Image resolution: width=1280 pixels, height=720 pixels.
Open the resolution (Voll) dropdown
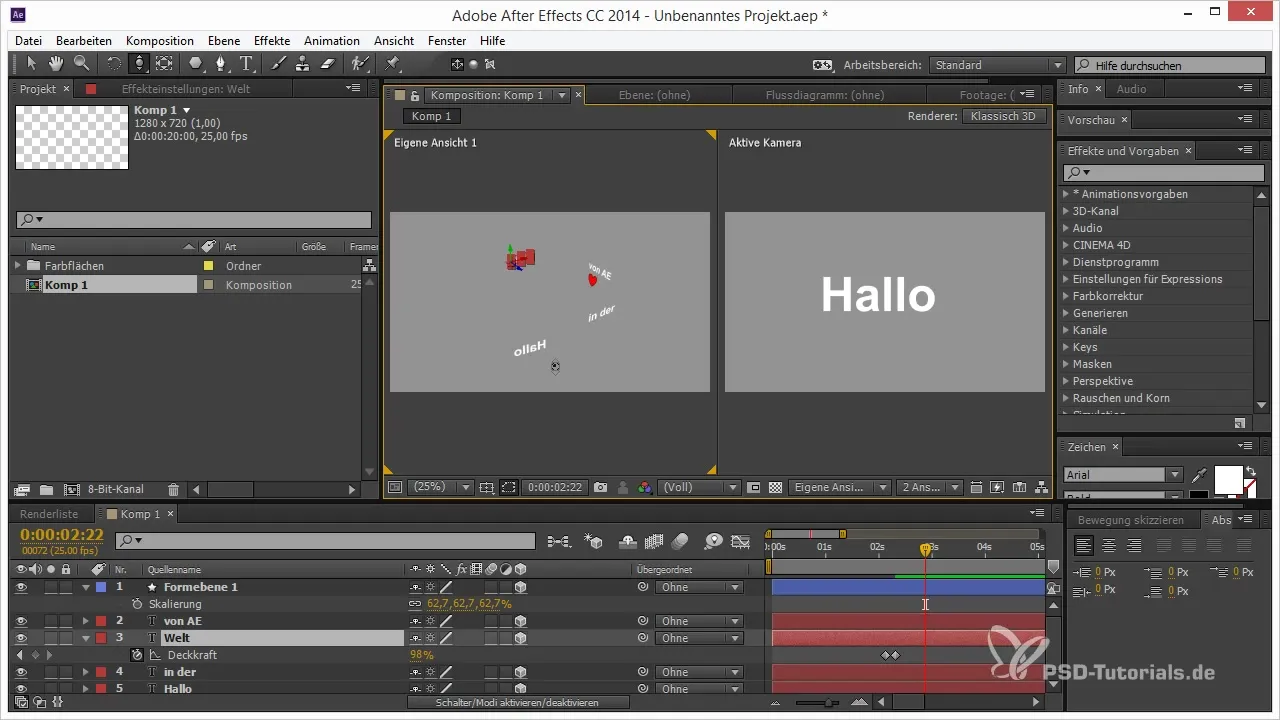tap(699, 488)
